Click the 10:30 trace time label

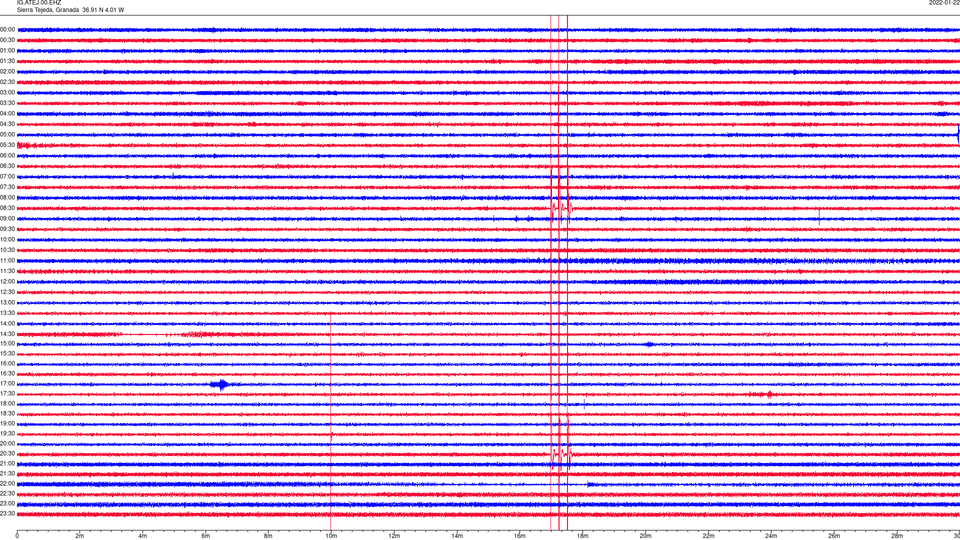click(x=7, y=250)
